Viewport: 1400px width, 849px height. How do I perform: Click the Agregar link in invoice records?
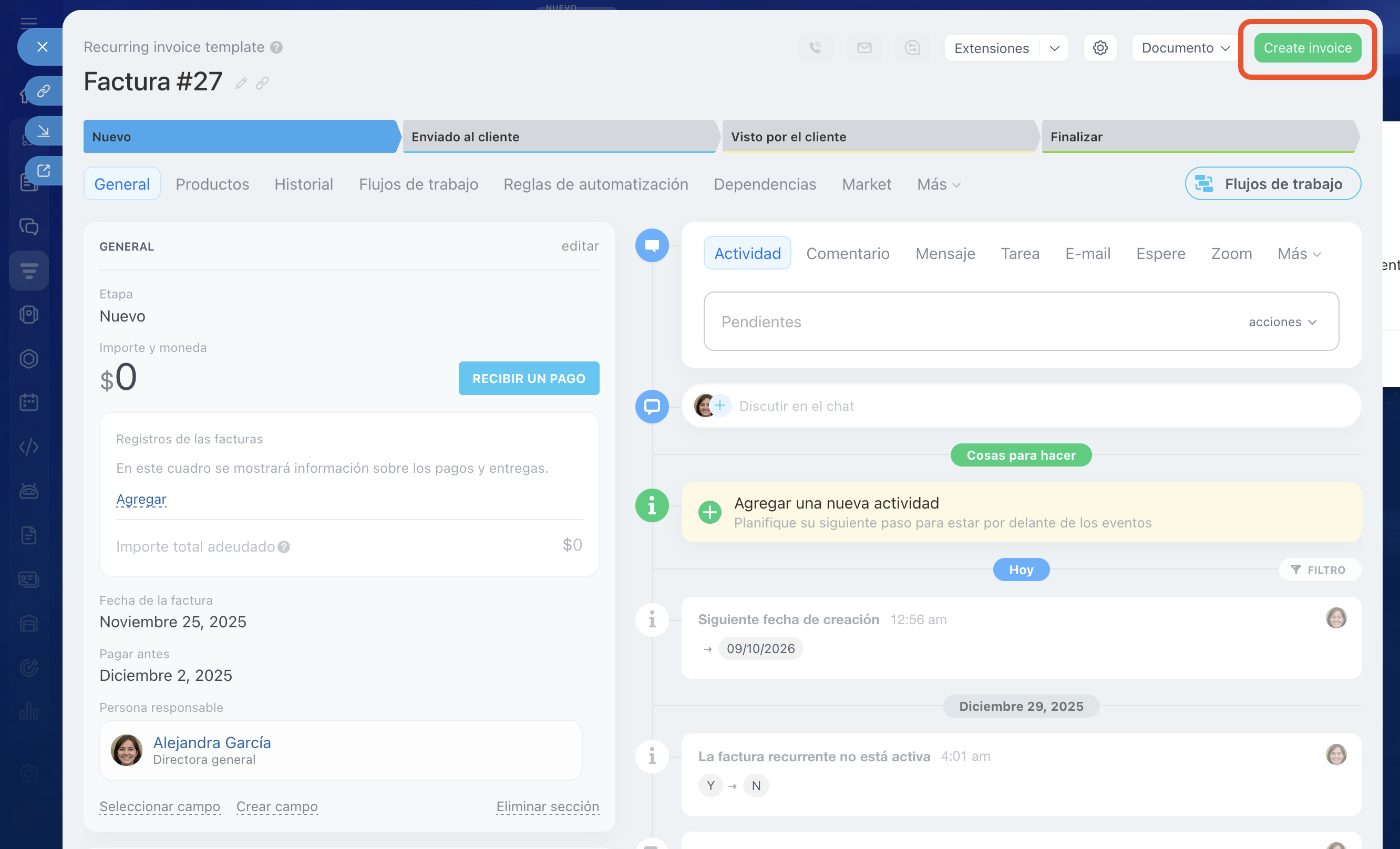tap(141, 499)
